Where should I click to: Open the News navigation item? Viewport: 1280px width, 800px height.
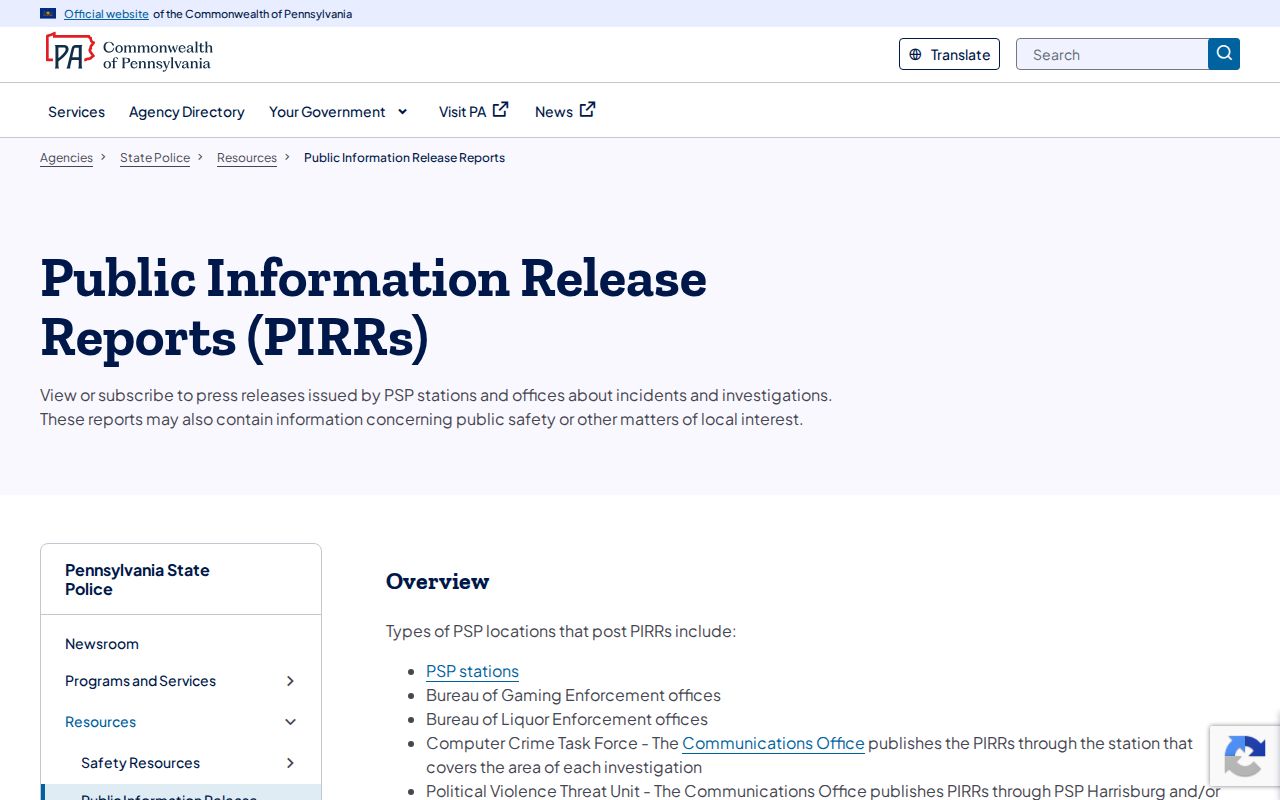point(554,112)
